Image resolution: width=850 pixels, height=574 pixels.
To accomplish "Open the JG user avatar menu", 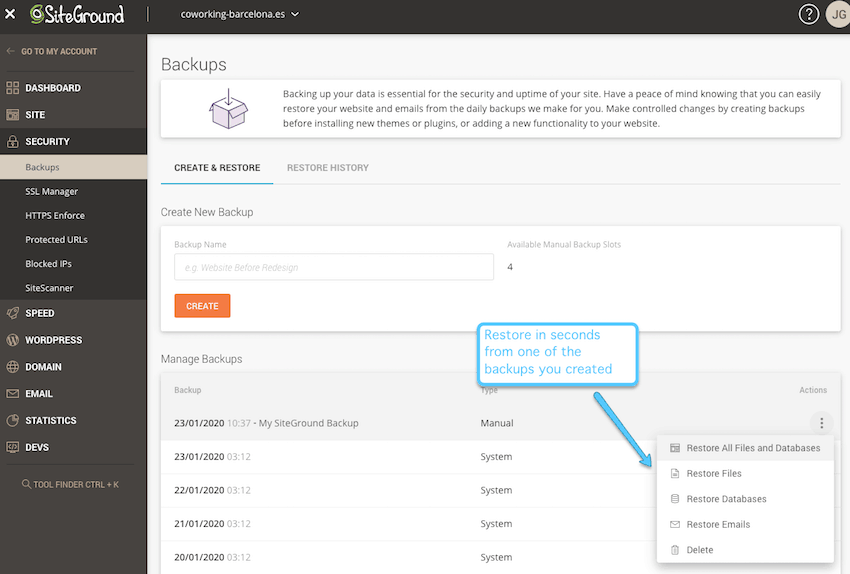I will 837,14.
